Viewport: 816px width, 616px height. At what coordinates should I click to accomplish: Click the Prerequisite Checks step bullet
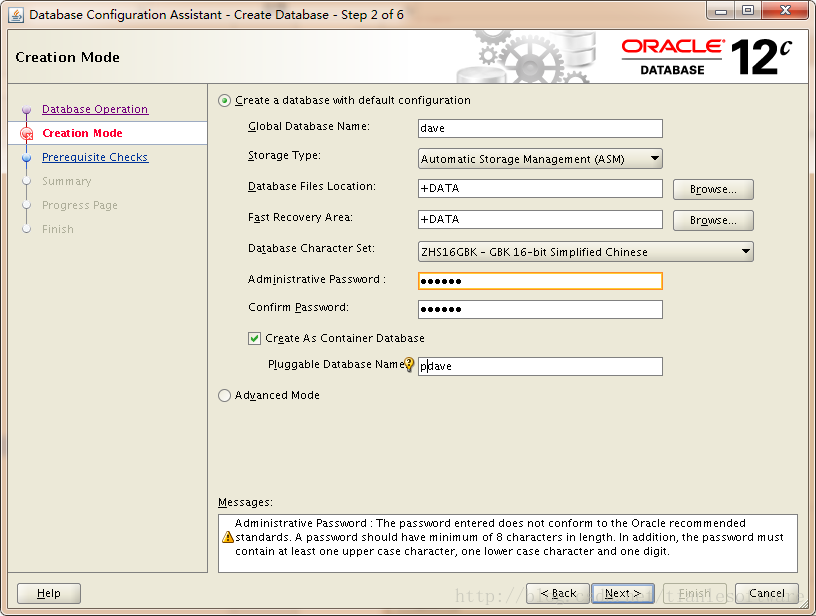[27, 158]
